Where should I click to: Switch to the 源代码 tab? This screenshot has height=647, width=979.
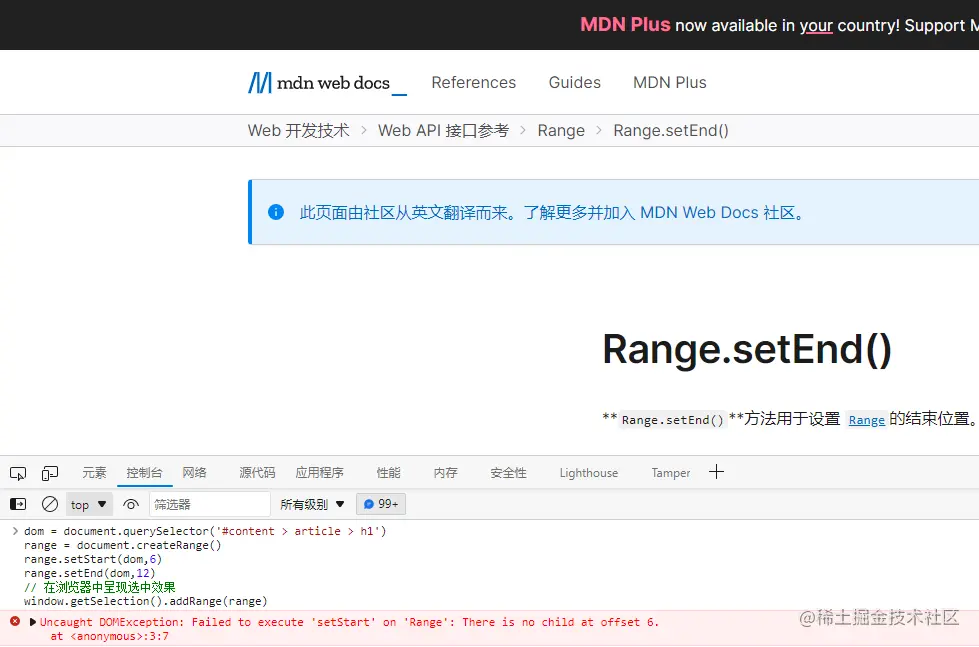257,473
